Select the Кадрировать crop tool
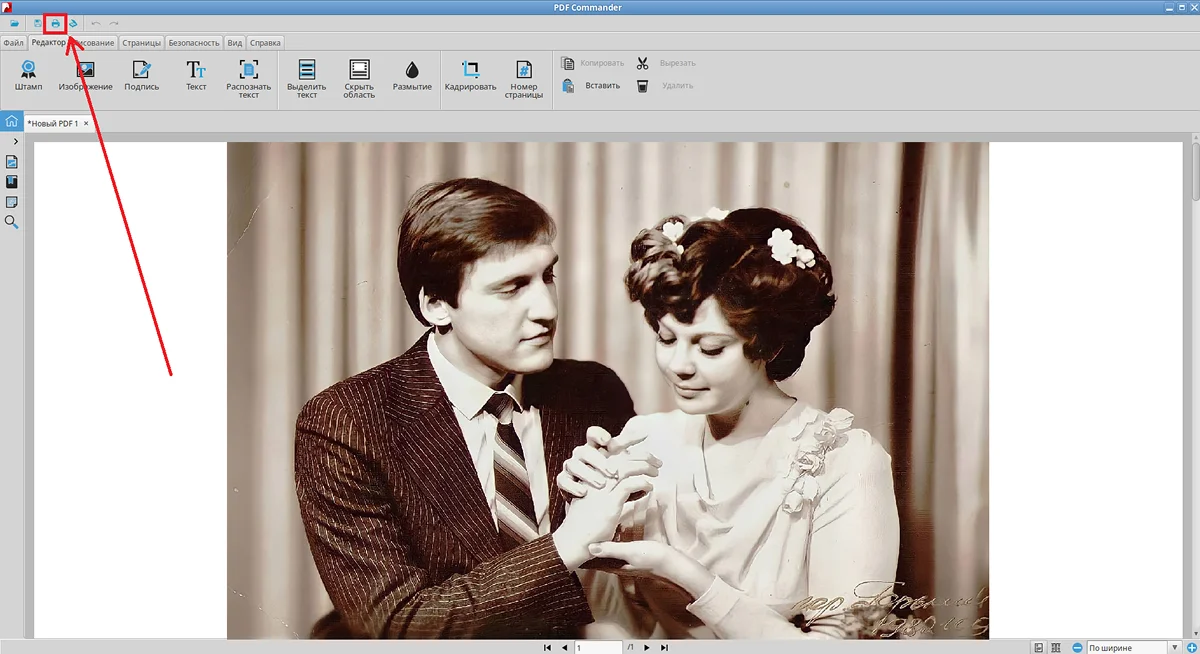The width and height of the screenshot is (1200, 654). pyautogui.click(x=470, y=76)
